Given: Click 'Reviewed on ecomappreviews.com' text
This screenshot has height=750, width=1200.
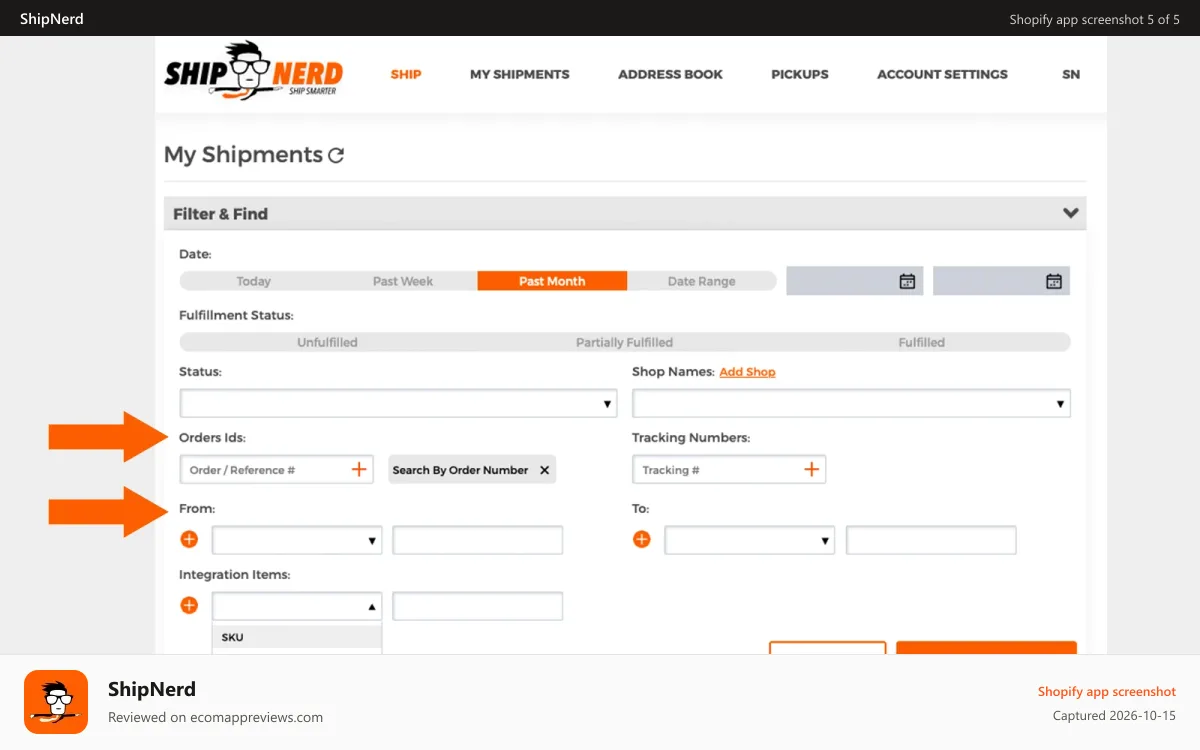Looking at the screenshot, I should [x=215, y=717].
